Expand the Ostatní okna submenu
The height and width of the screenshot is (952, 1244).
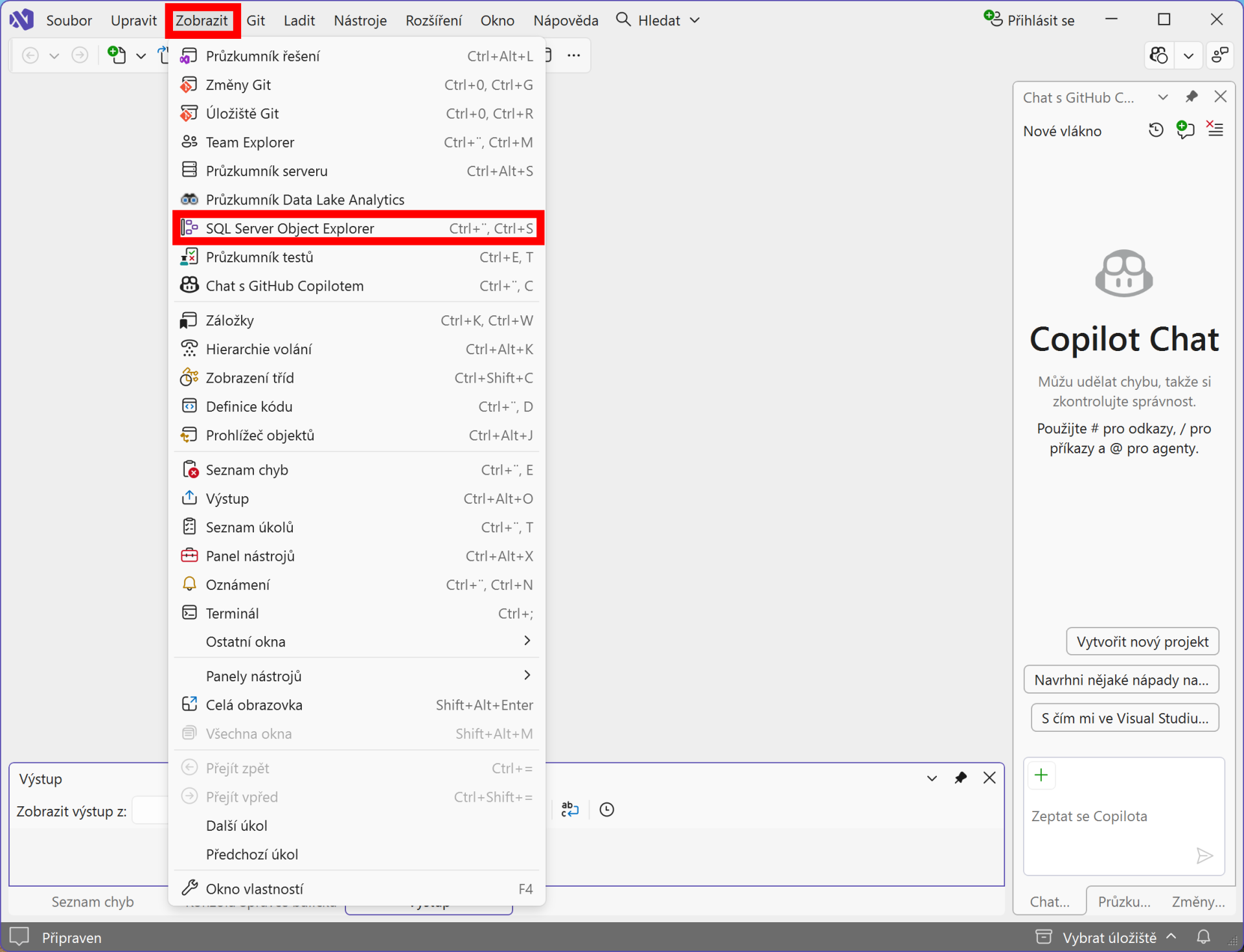(356, 642)
